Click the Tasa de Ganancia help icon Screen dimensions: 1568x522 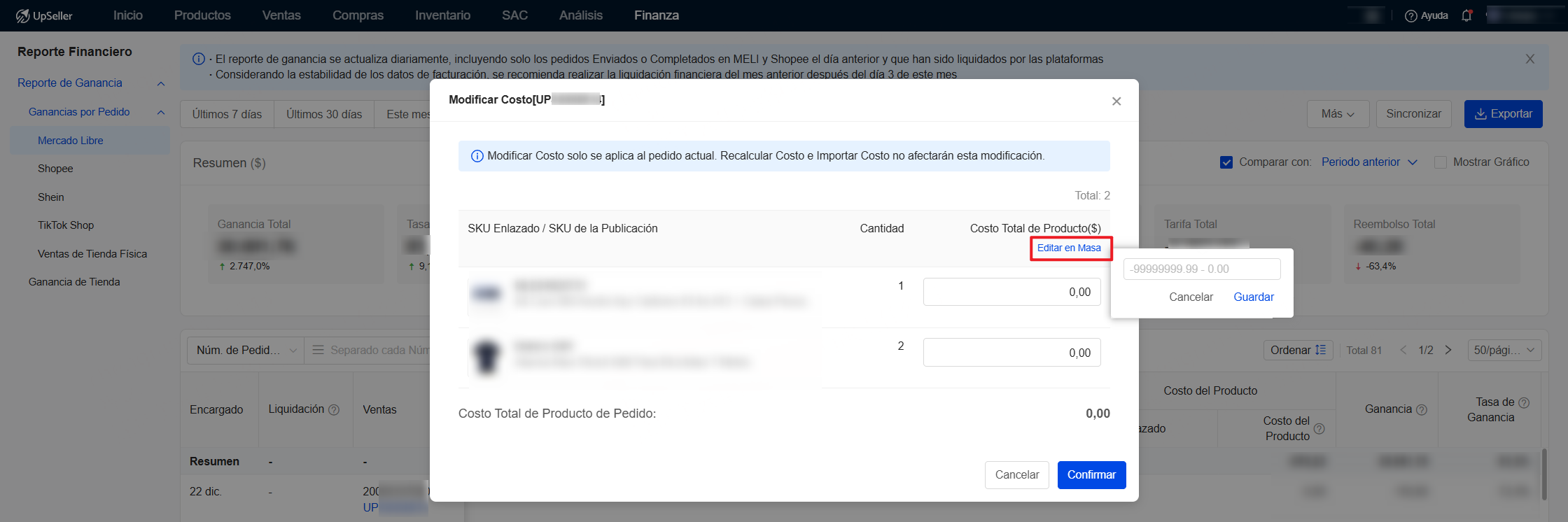(1524, 402)
